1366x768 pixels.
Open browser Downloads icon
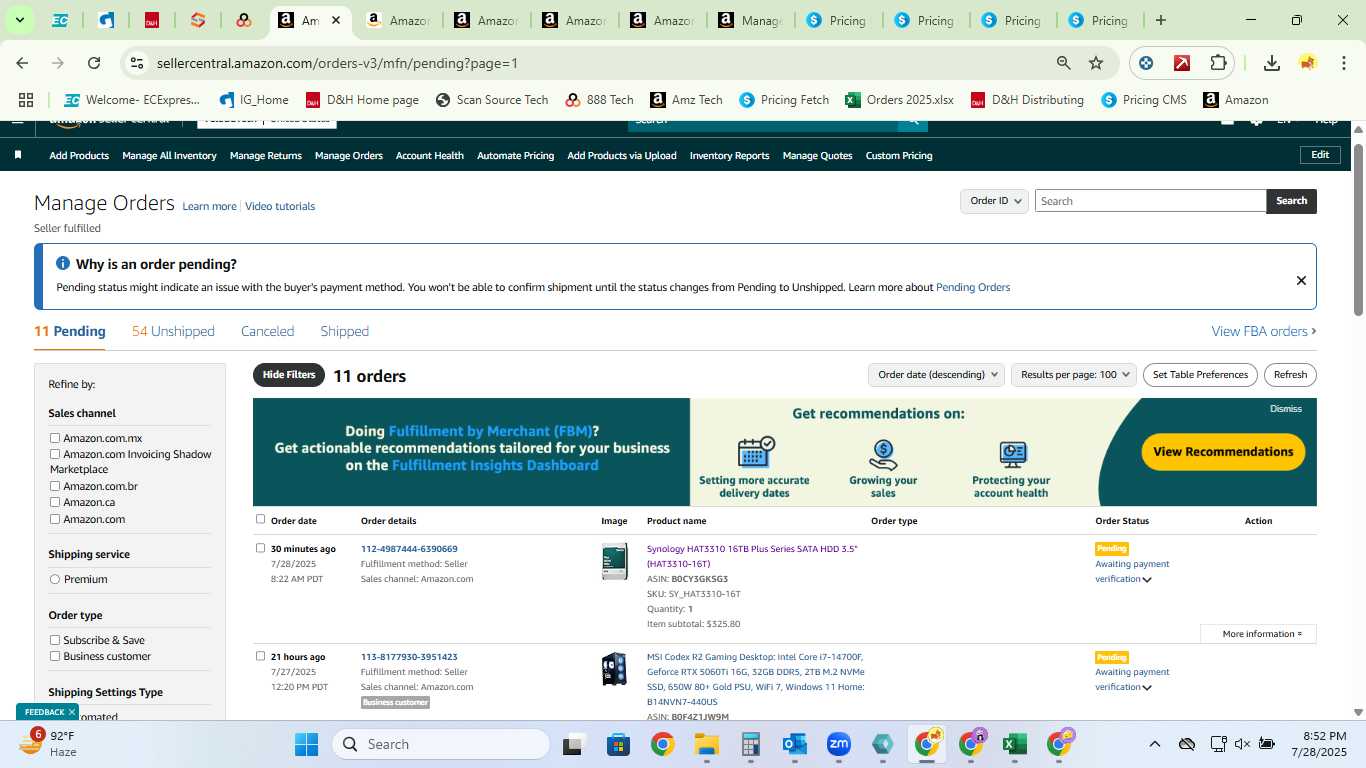(1272, 63)
